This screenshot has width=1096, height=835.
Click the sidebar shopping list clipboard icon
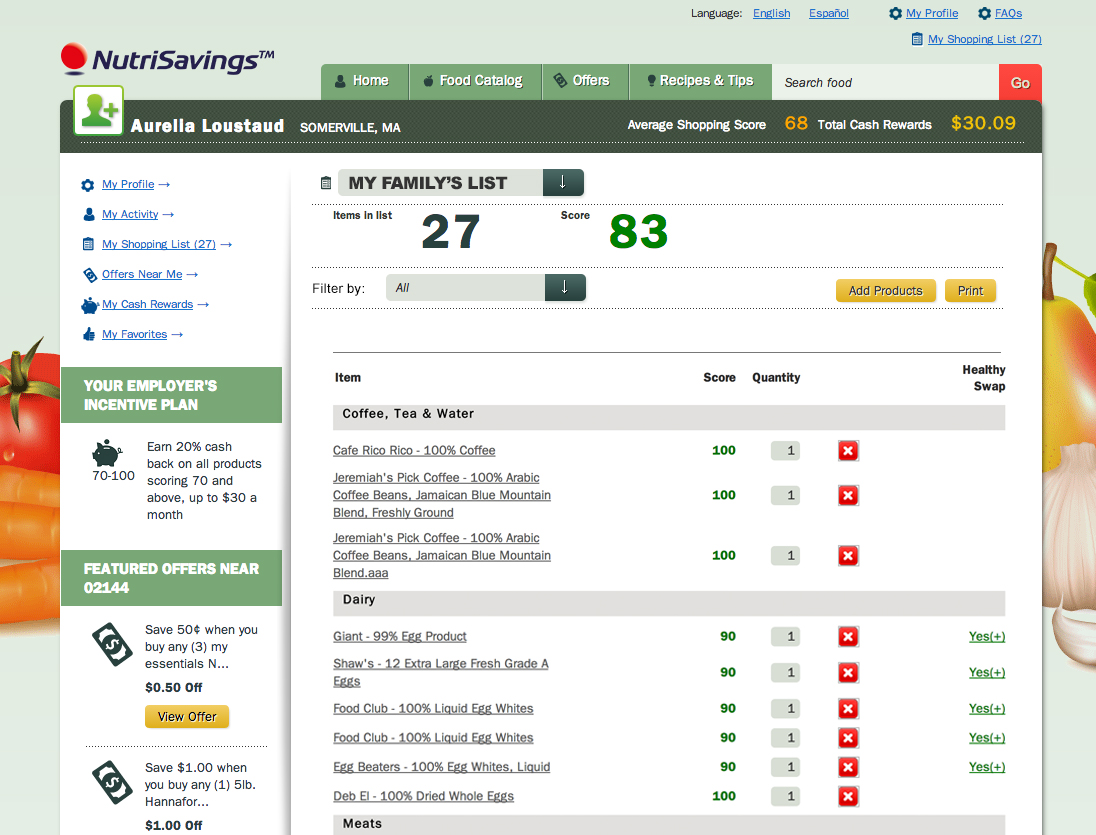(x=88, y=245)
